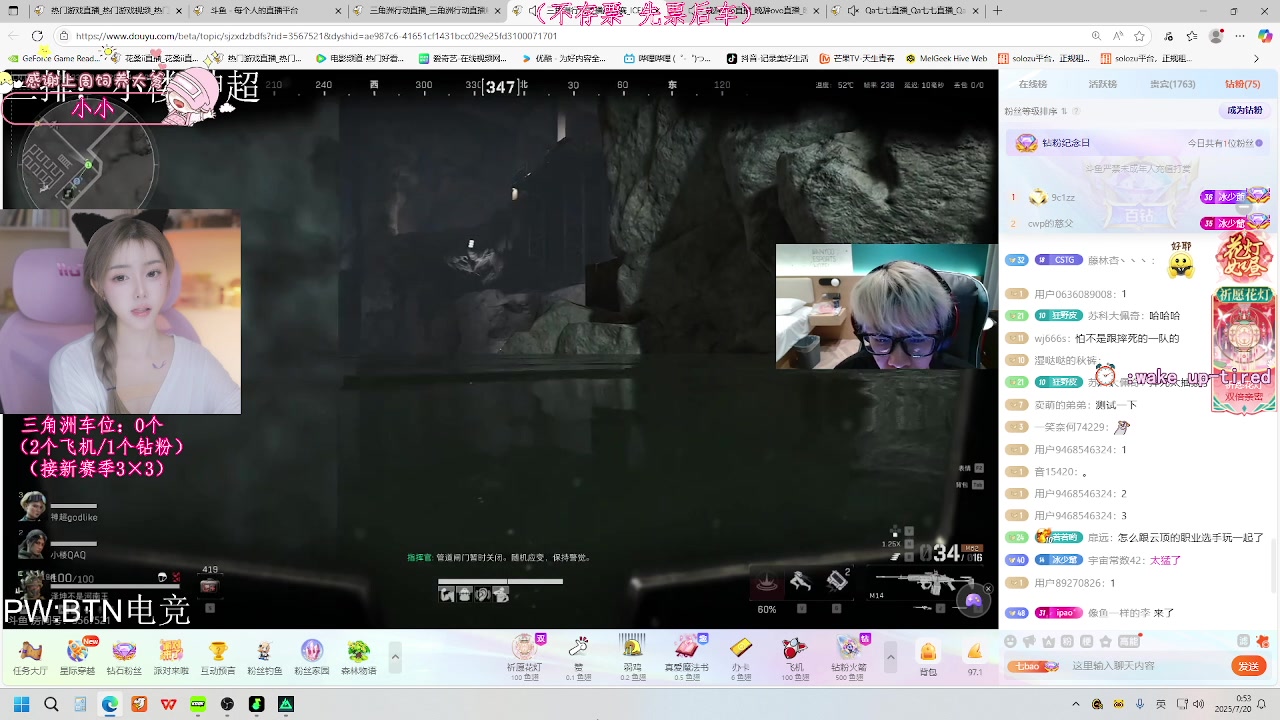Viewport: 1280px width, 720px height.
Task: Click the tbao fan badge selector
Action: click(x=1032, y=666)
